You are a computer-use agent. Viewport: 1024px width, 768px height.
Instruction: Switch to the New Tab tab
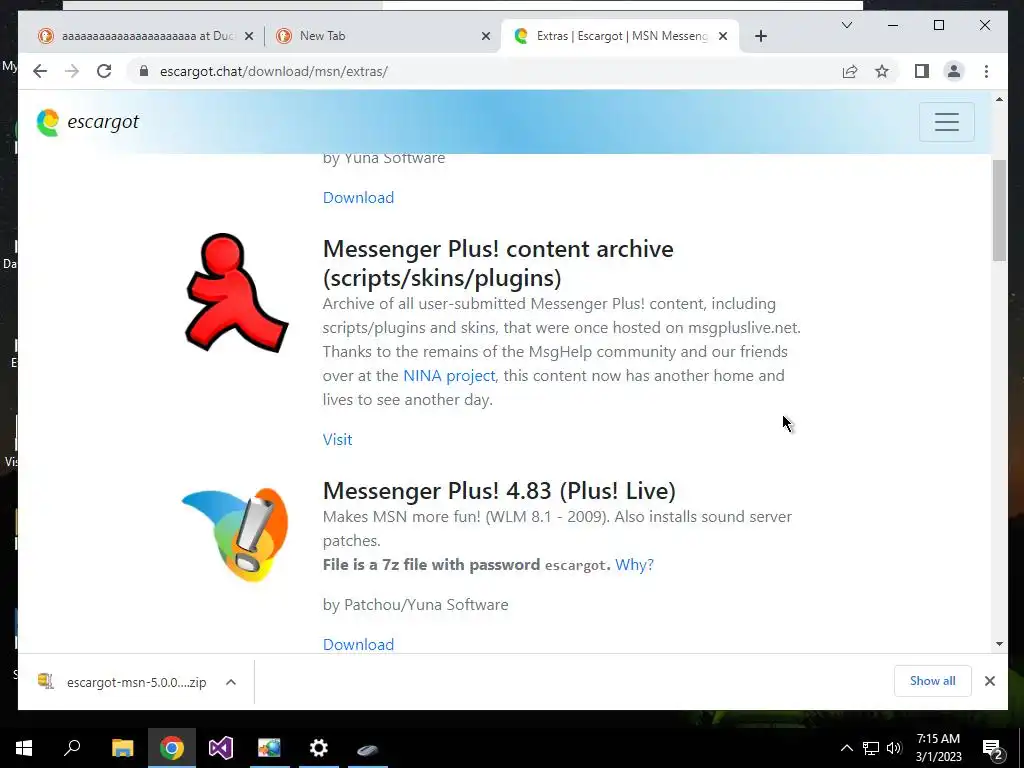[382, 36]
